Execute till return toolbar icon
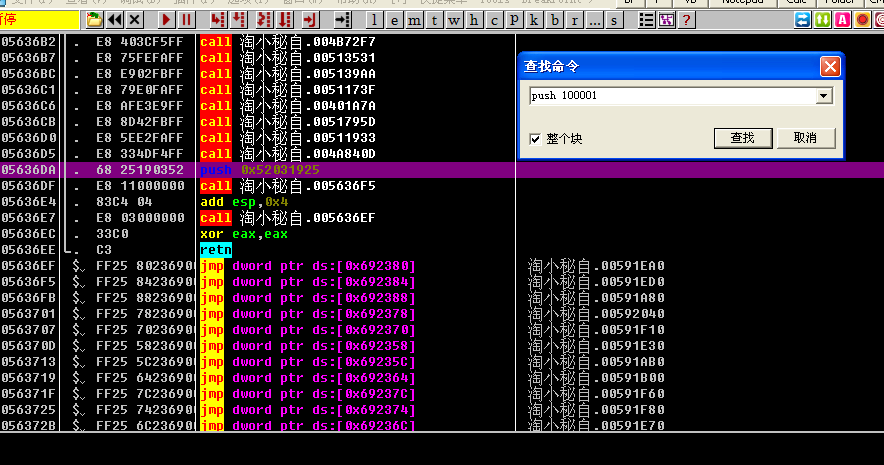 tap(310, 20)
